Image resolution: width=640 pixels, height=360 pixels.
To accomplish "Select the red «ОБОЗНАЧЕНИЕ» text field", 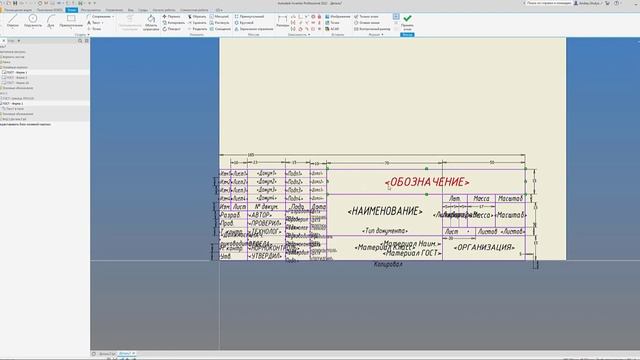I will click(427, 182).
